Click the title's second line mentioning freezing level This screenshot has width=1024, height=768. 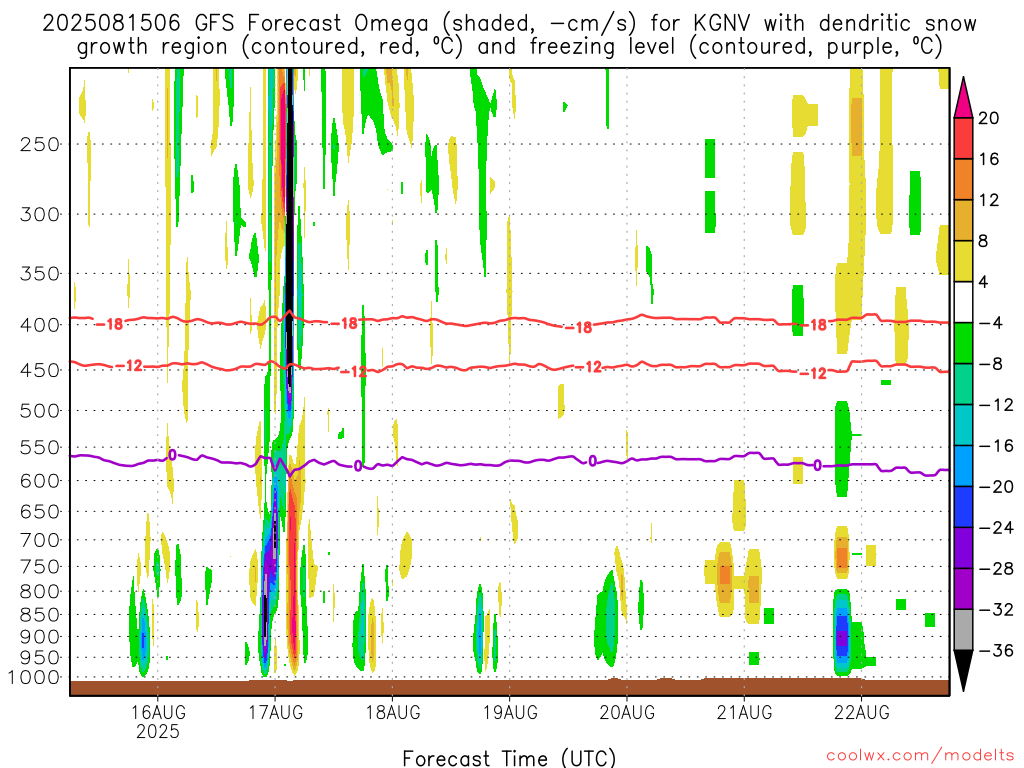[509, 47]
